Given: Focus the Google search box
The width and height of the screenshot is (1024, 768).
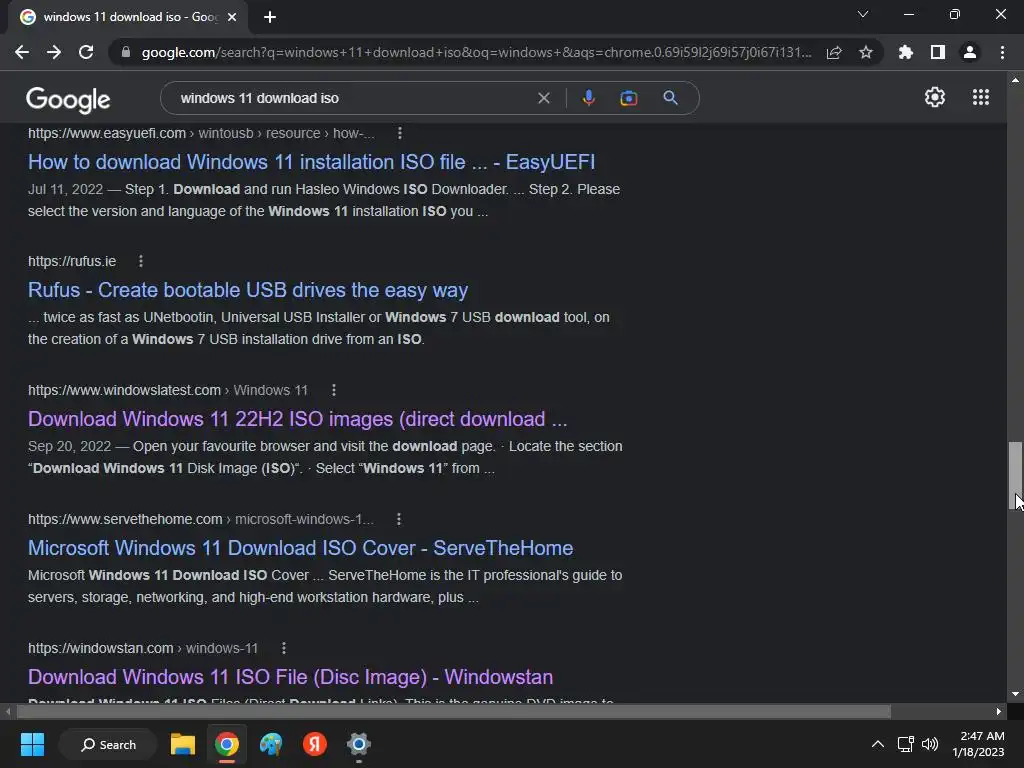Looking at the screenshot, I should tap(353, 98).
